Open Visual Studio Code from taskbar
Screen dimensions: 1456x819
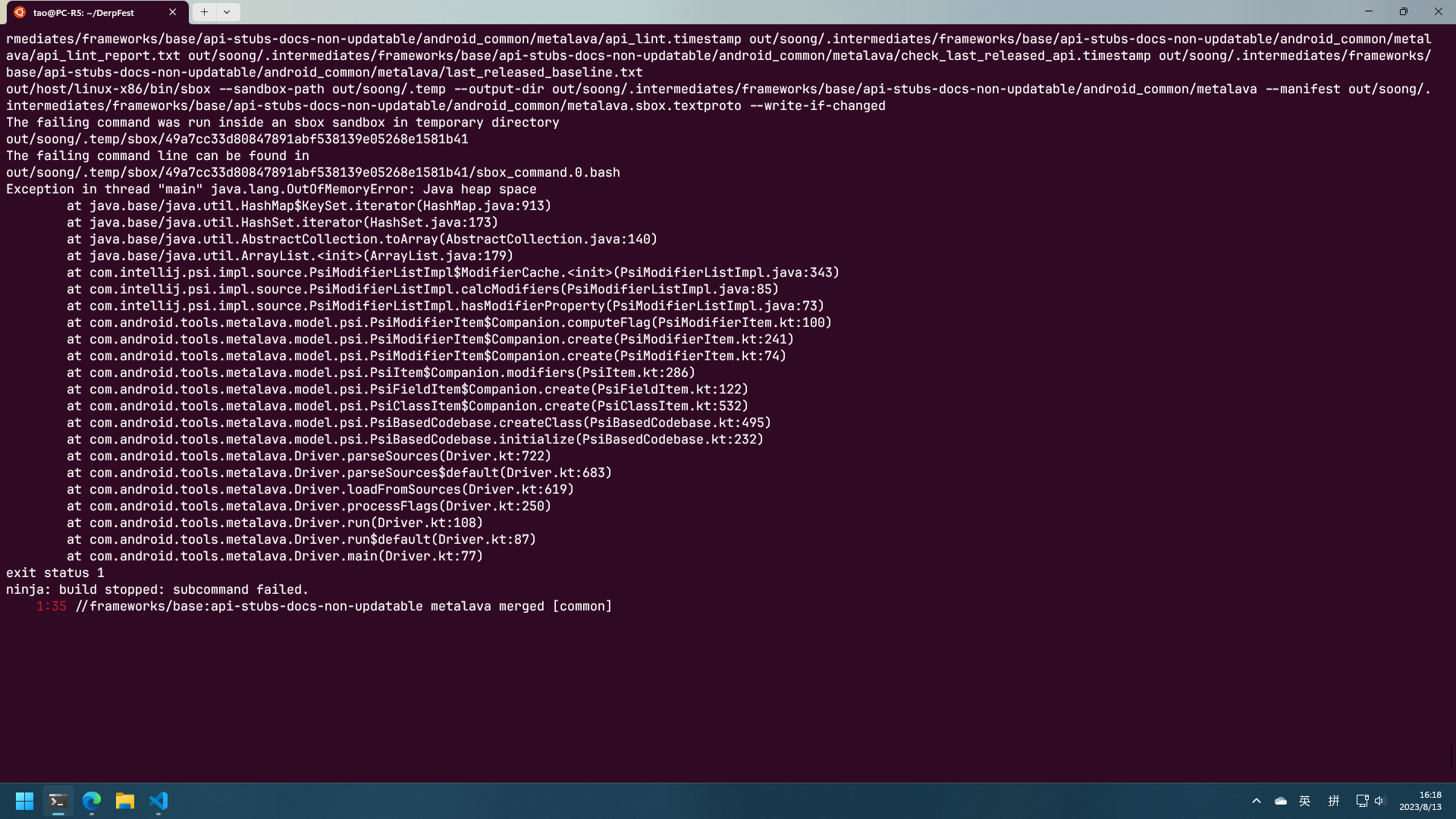158,801
